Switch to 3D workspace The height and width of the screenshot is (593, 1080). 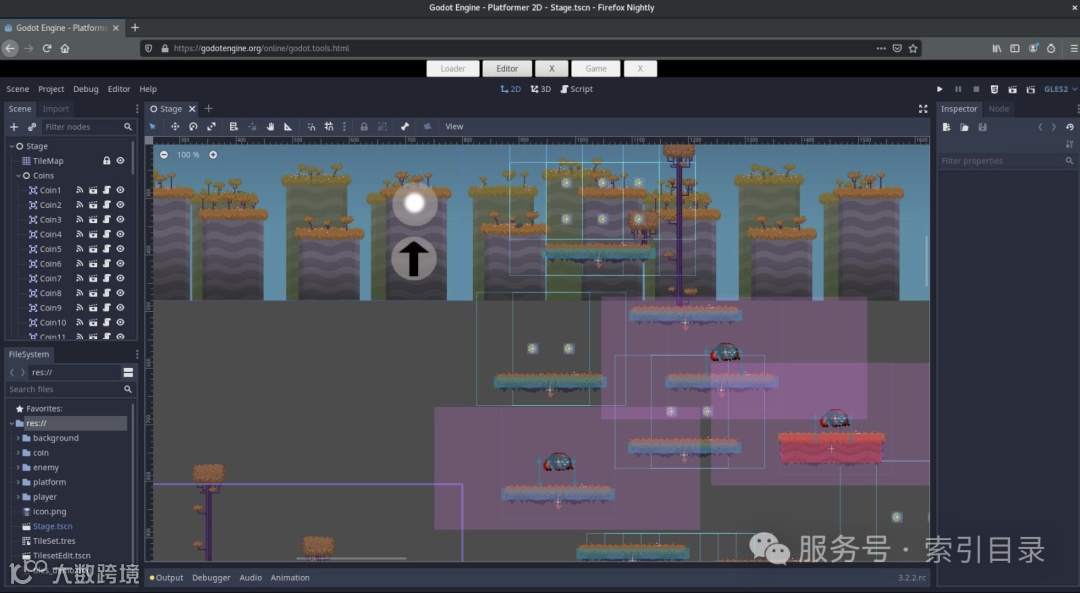click(541, 89)
